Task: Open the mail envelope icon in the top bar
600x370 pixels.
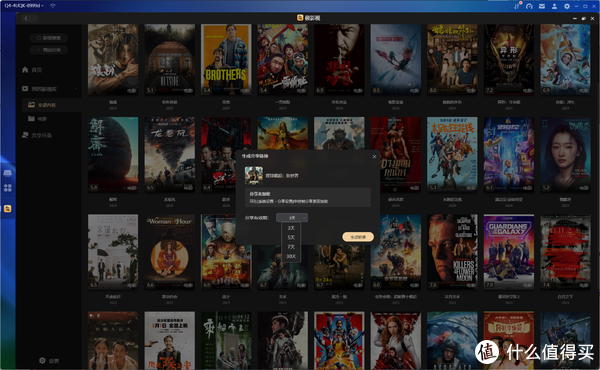Action: click(x=542, y=6)
